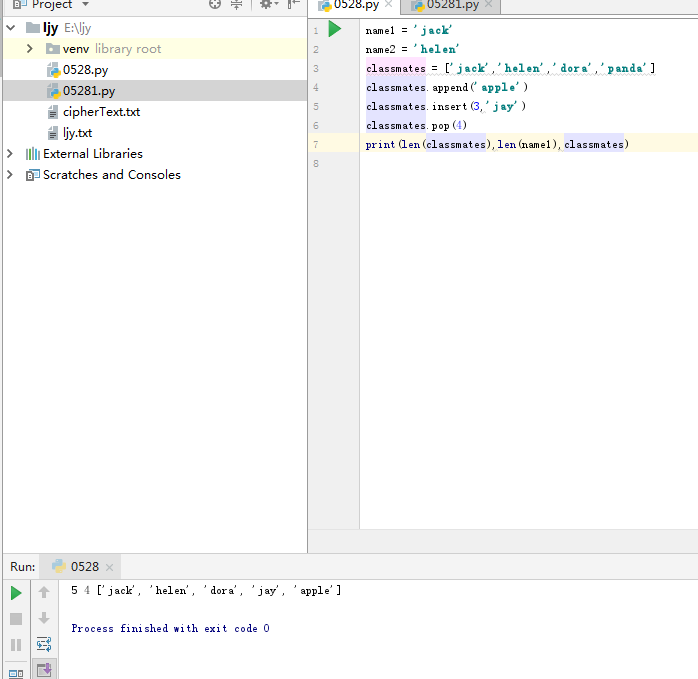Open the Project panel settings gear
This screenshot has width=698, height=679.
pyautogui.click(x=267, y=5)
